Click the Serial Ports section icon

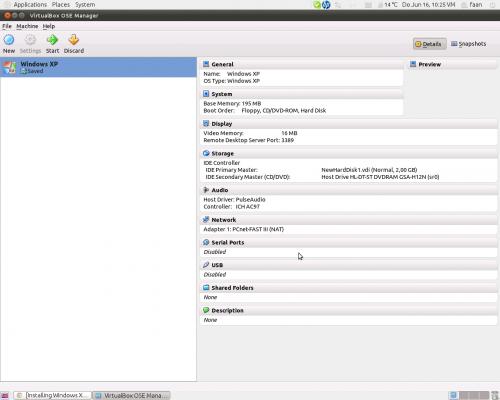tap(206, 242)
